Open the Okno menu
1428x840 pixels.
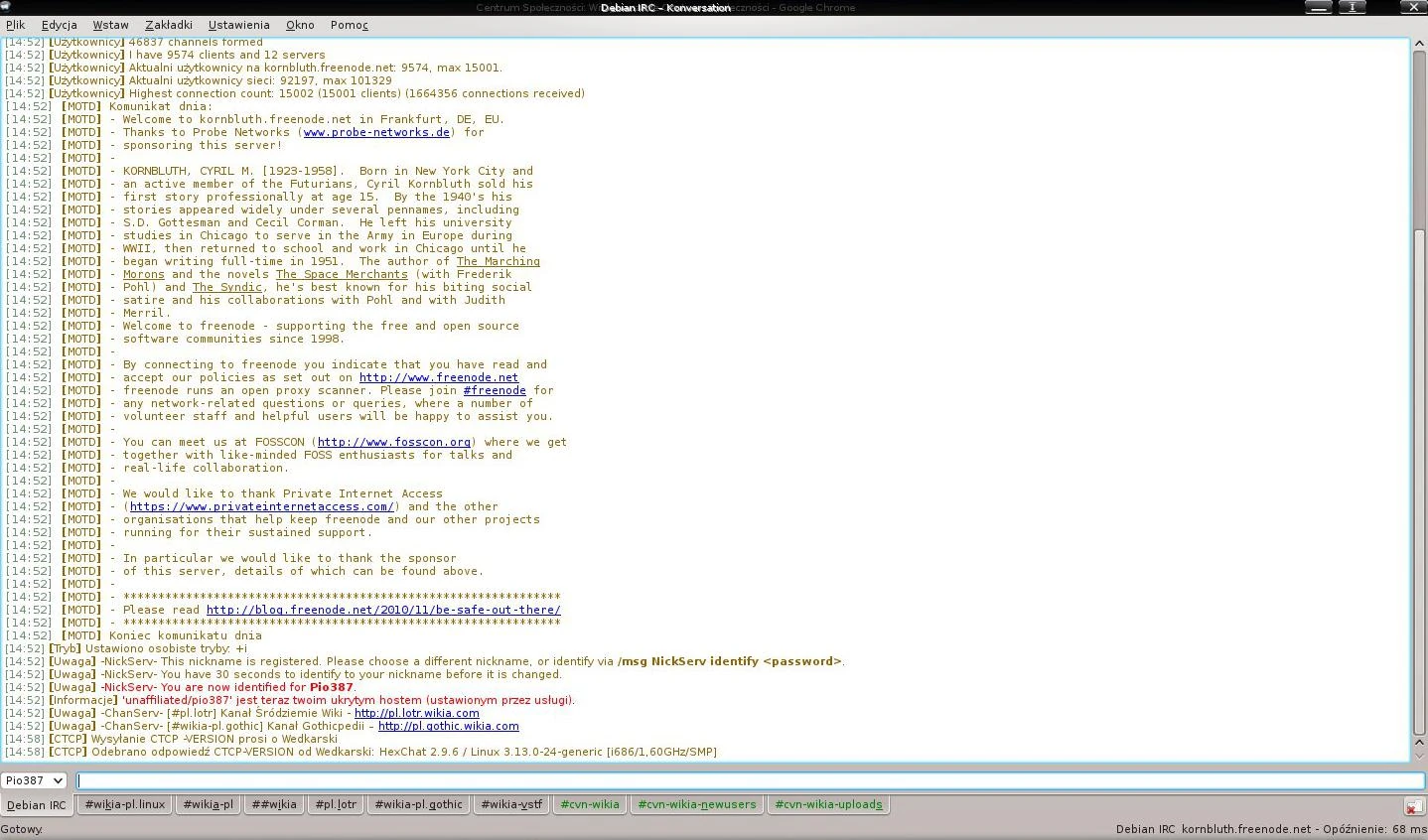point(300,25)
